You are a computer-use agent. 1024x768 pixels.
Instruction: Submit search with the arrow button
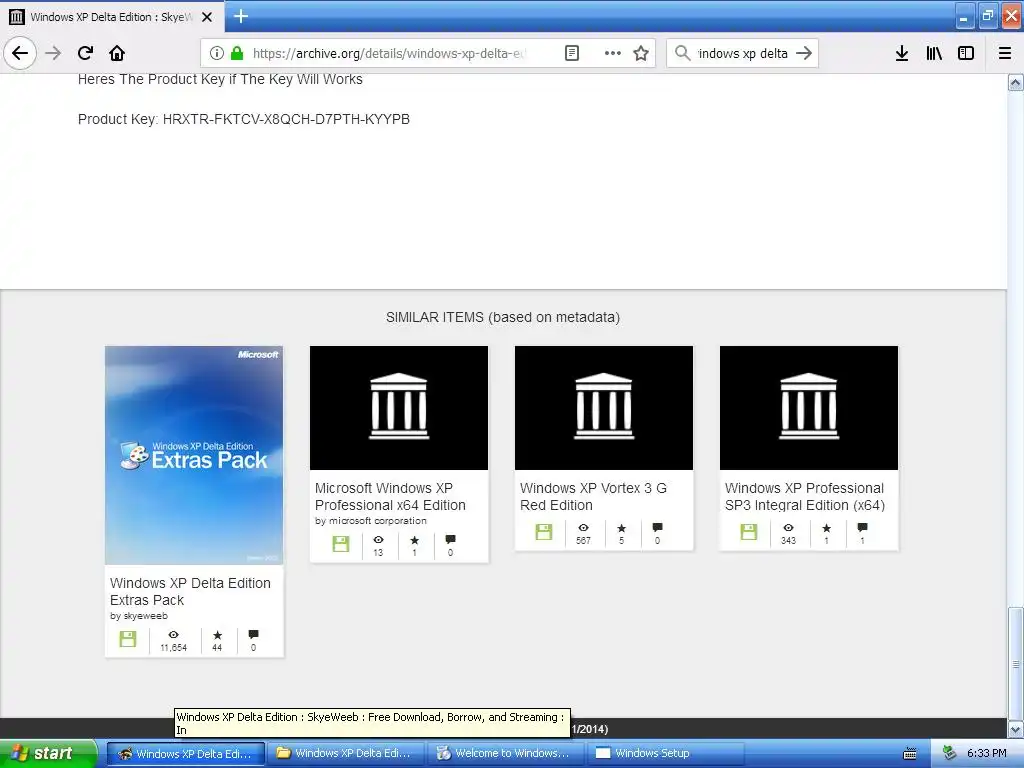coord(804,53)
